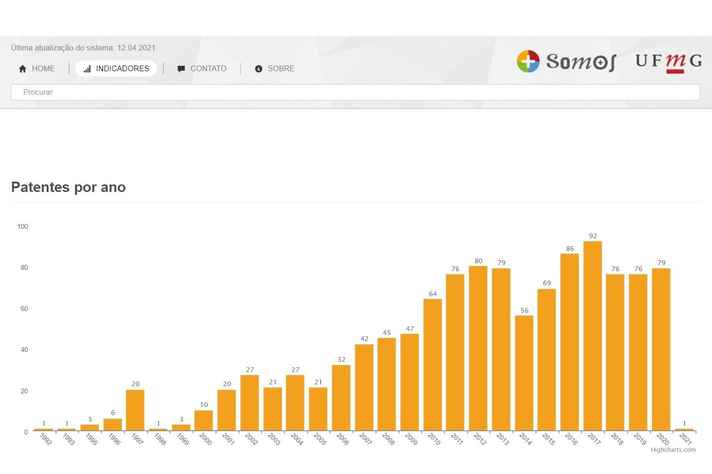This screenshot has height=474, width=712.
Task: Click the 40 y-axis label
Action: (x=24, y=350)
